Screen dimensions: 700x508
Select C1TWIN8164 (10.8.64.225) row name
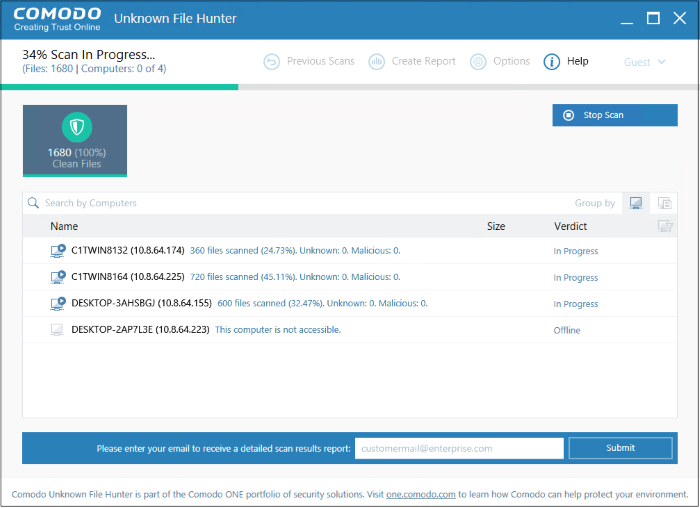pos(128,277)
